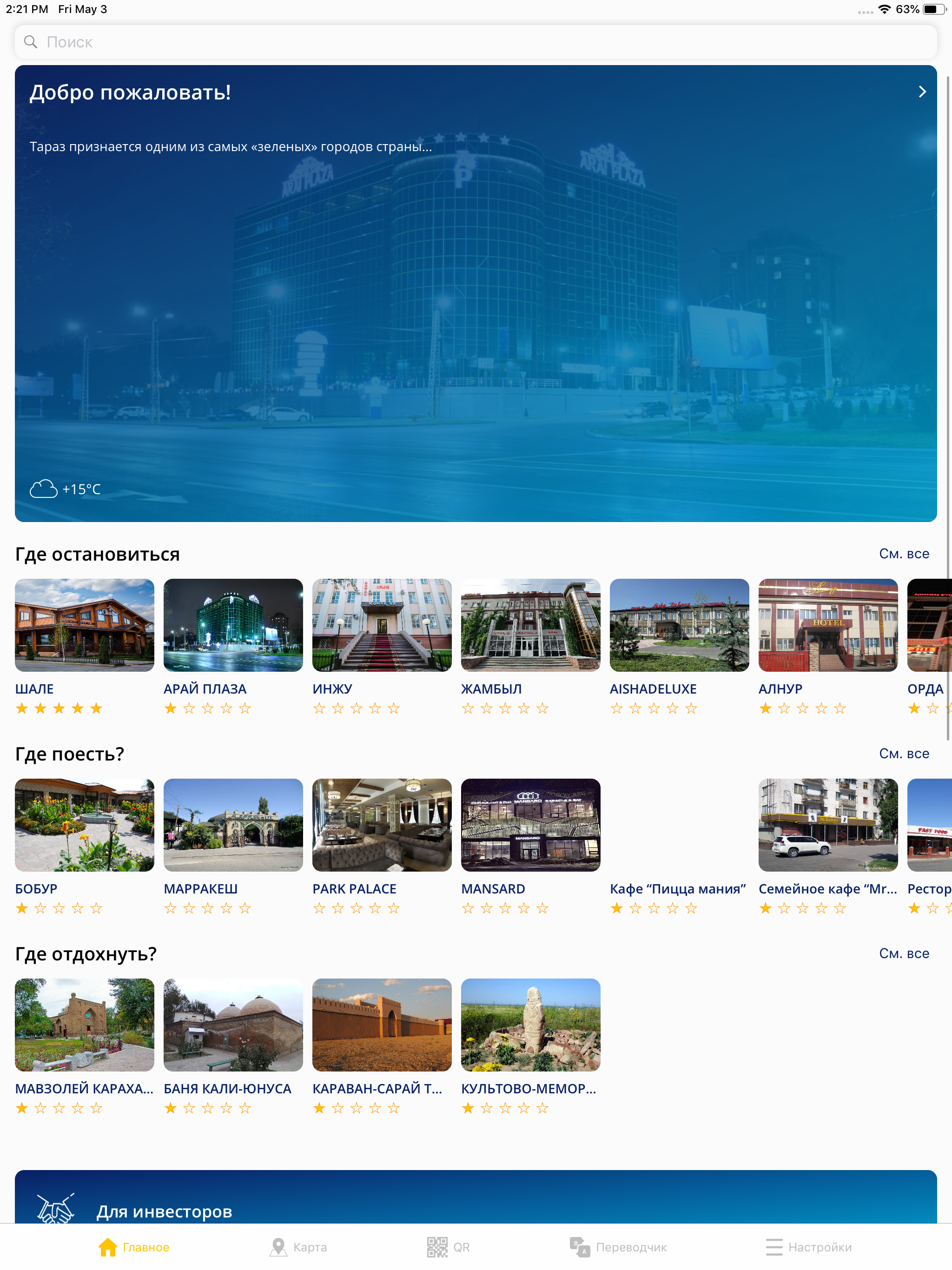See all under Где остановиться

tap(904, 554)
